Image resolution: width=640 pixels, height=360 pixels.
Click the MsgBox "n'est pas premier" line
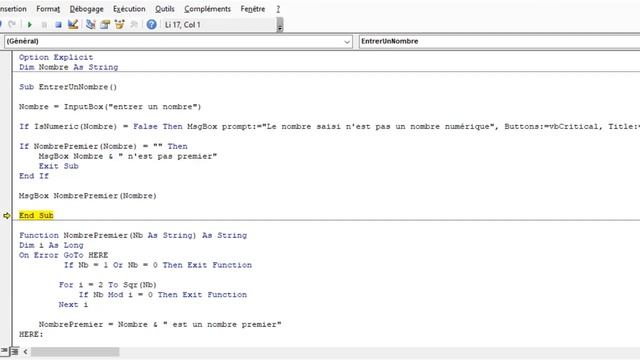tap(128, 156)
